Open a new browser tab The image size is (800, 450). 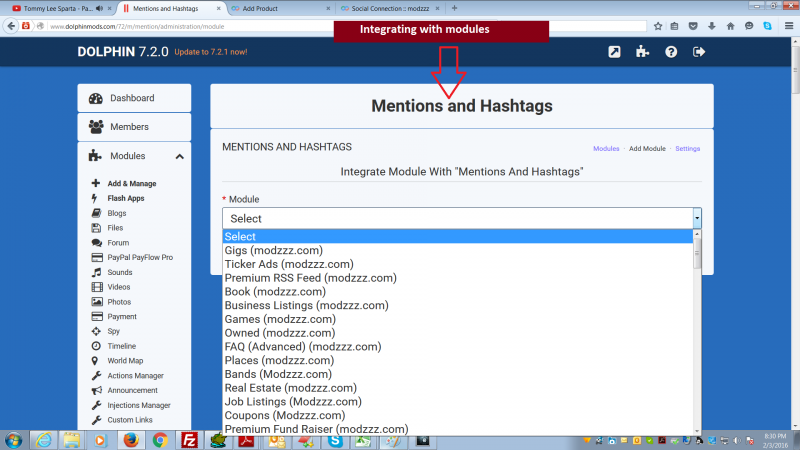(454, 8)
